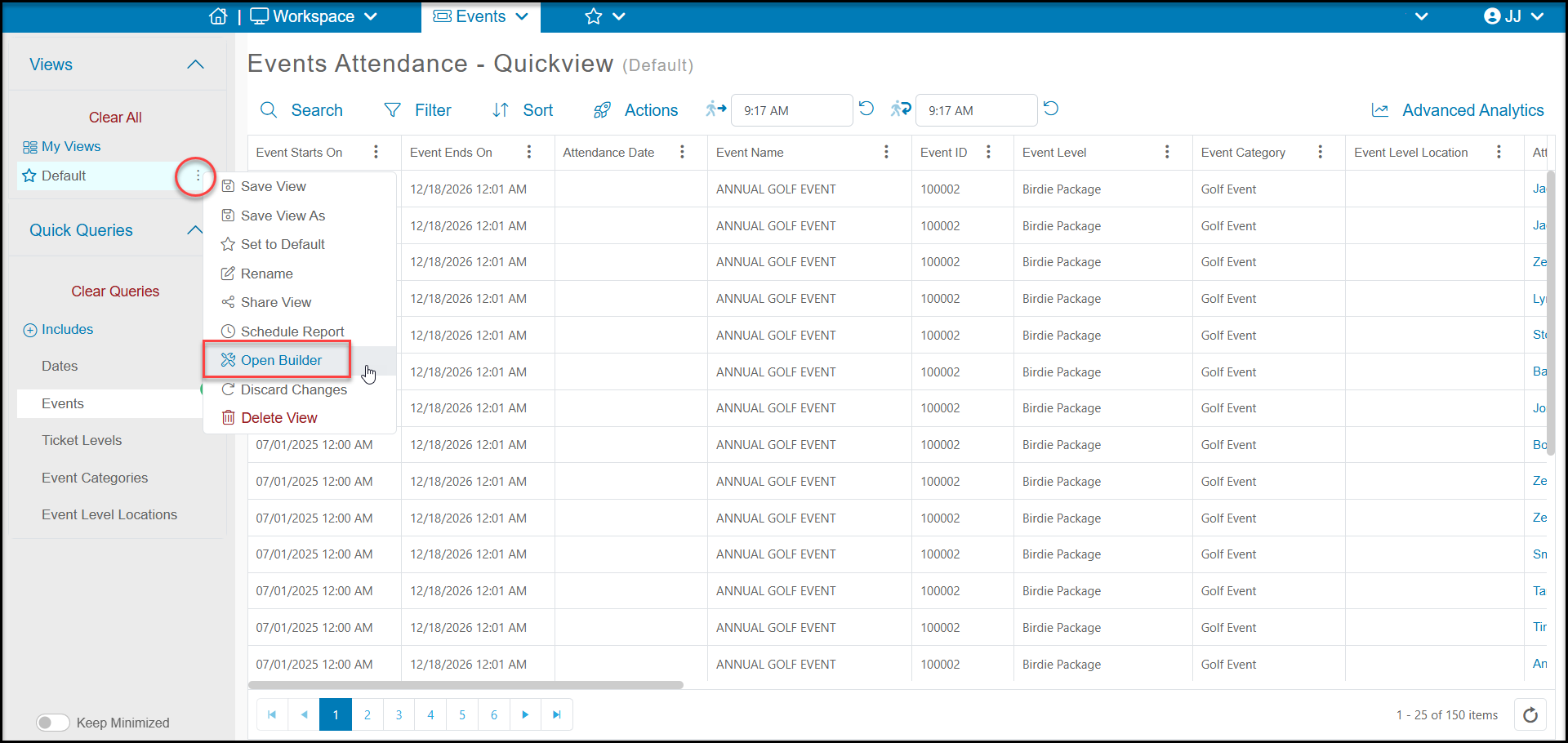Reset the first 9:17 AM time

[866, 109]
